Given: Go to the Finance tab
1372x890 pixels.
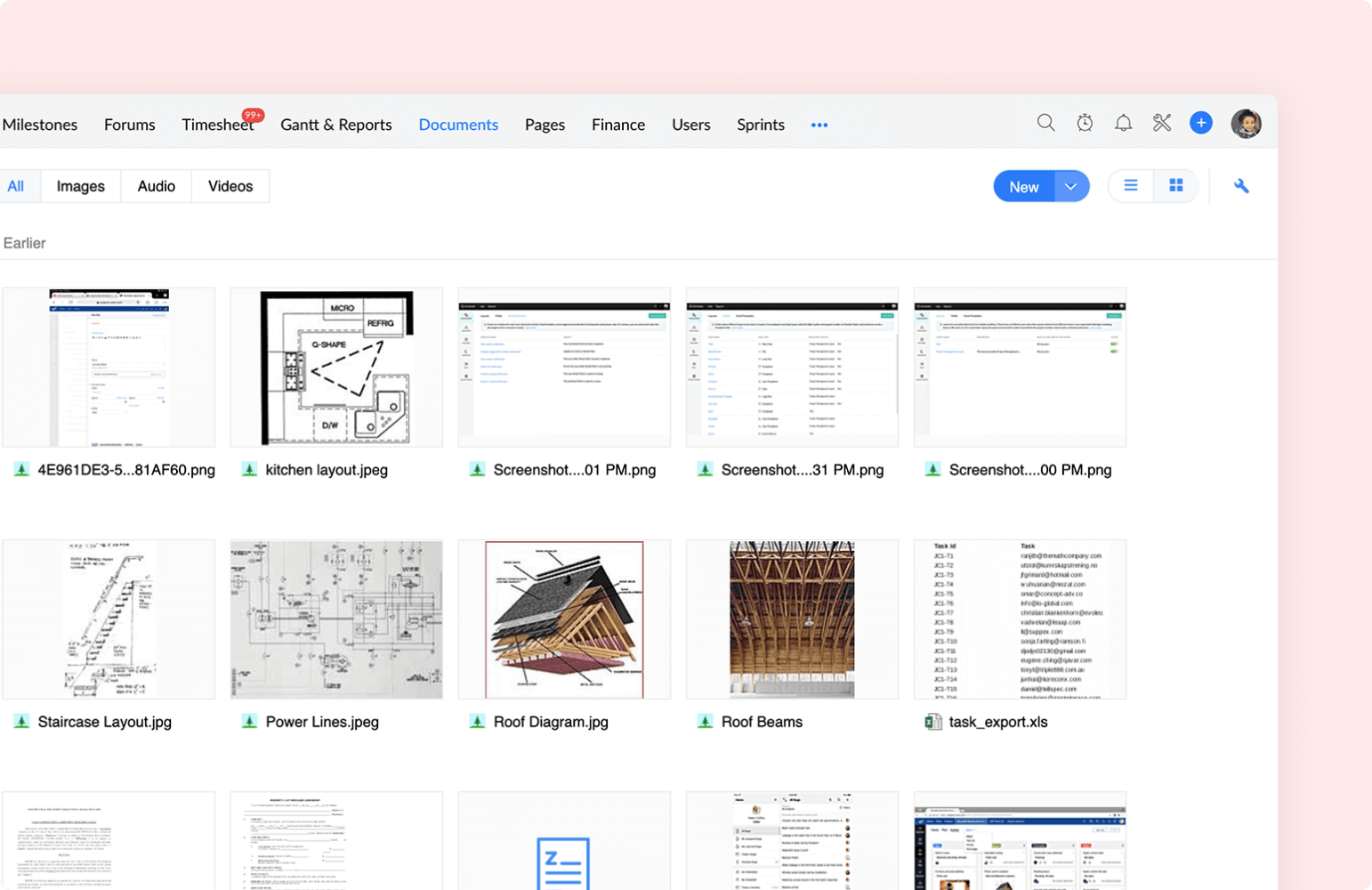Looking at the screenshot, I should click(x=617, y=125).
